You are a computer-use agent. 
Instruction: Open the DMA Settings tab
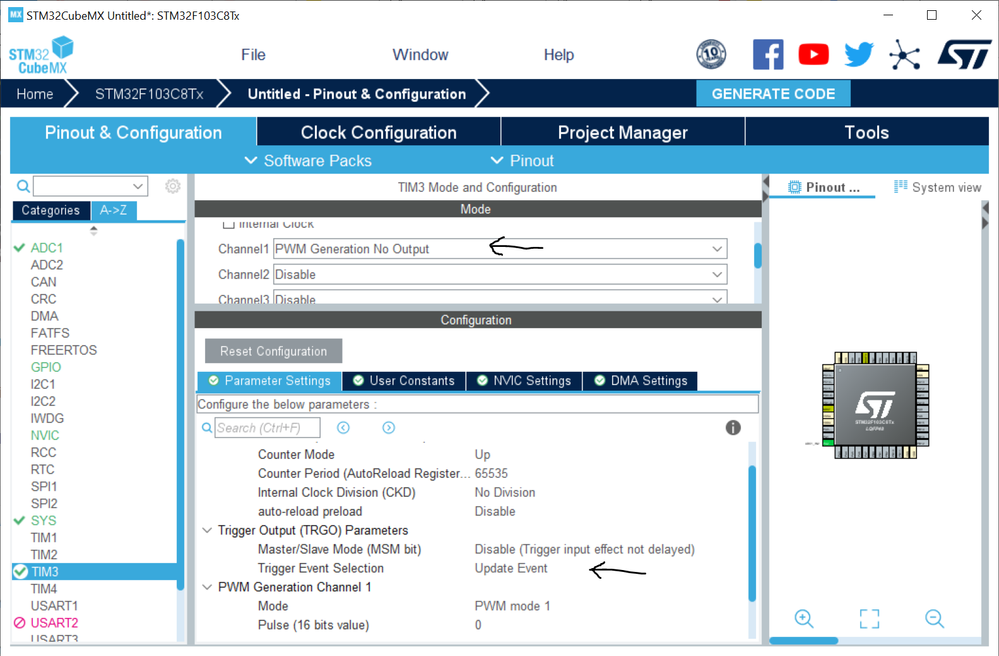tap(640, 381)
